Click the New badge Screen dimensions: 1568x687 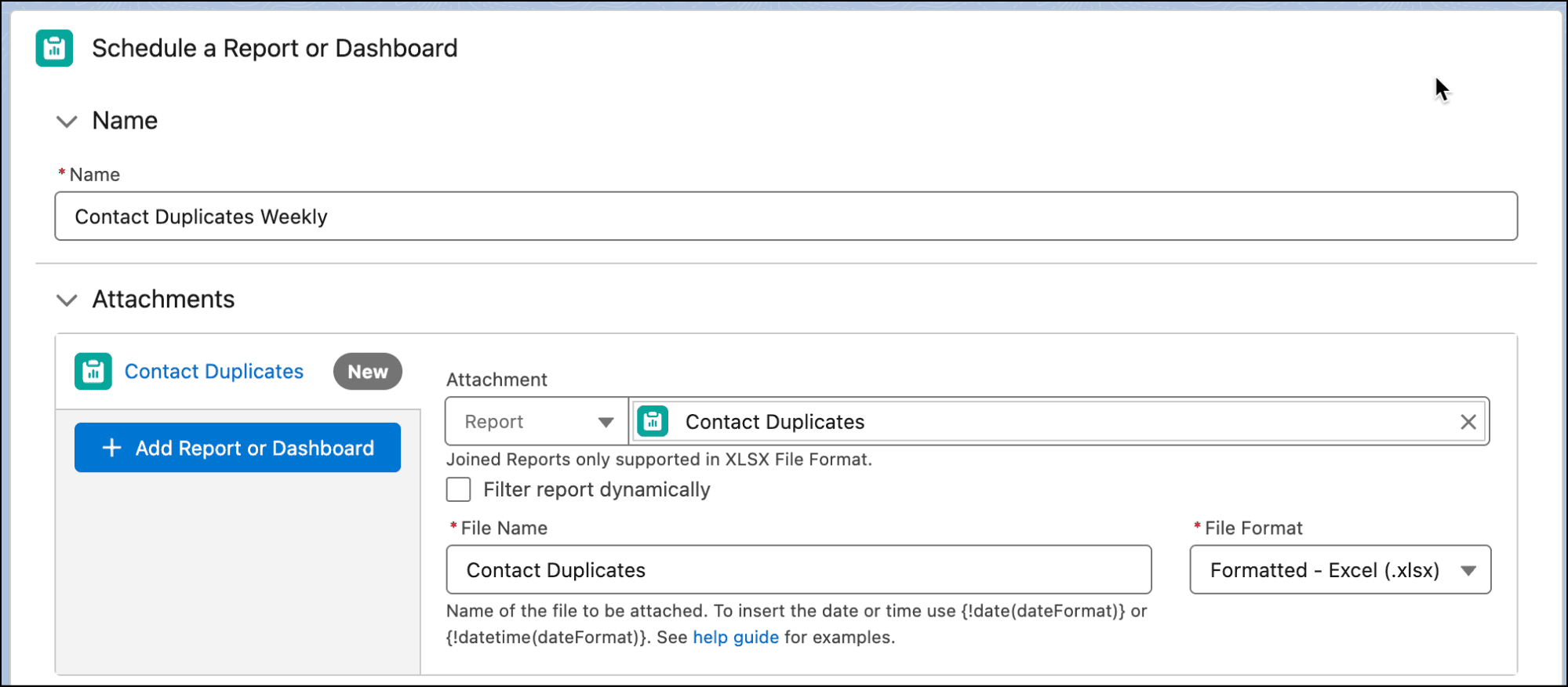pos(368,372)
